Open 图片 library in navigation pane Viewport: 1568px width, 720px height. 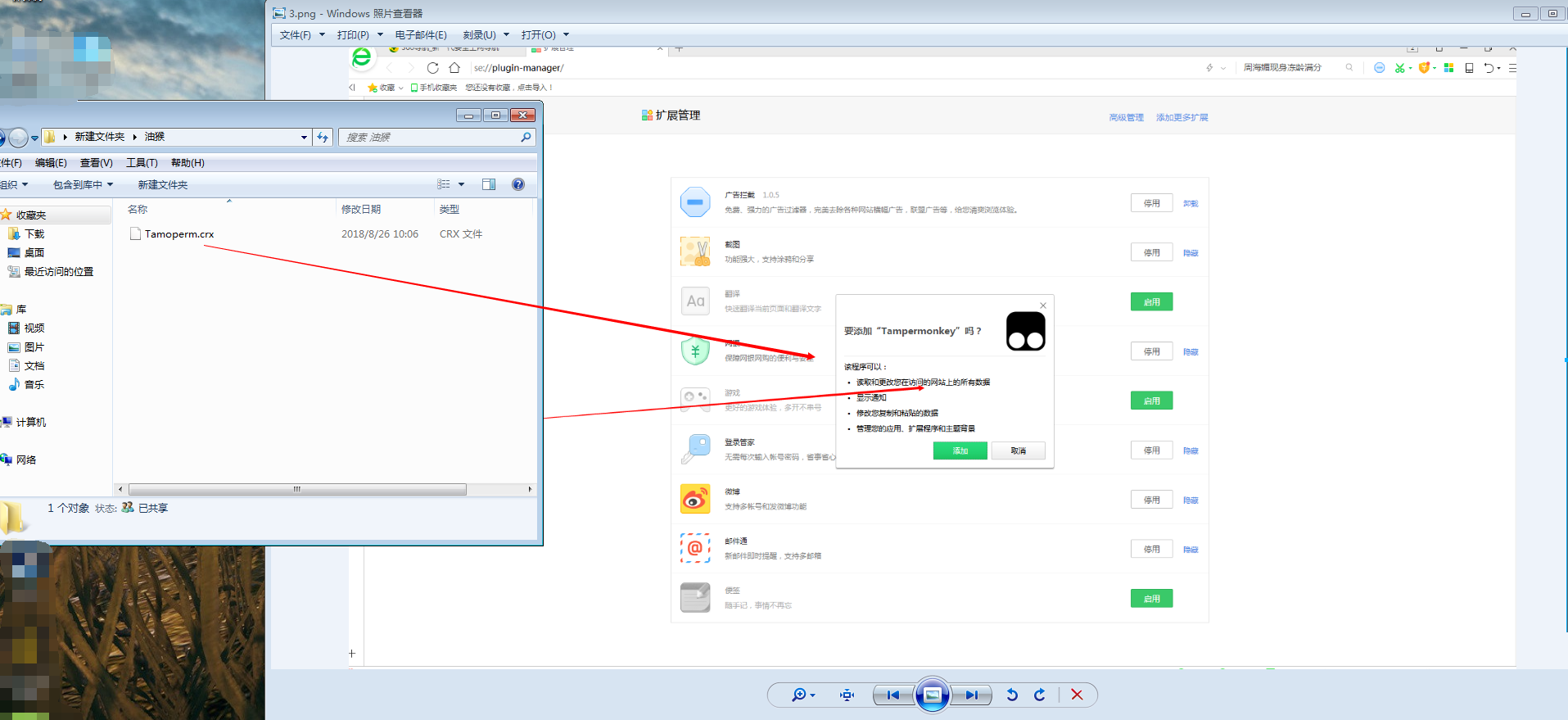coord(34,347)
